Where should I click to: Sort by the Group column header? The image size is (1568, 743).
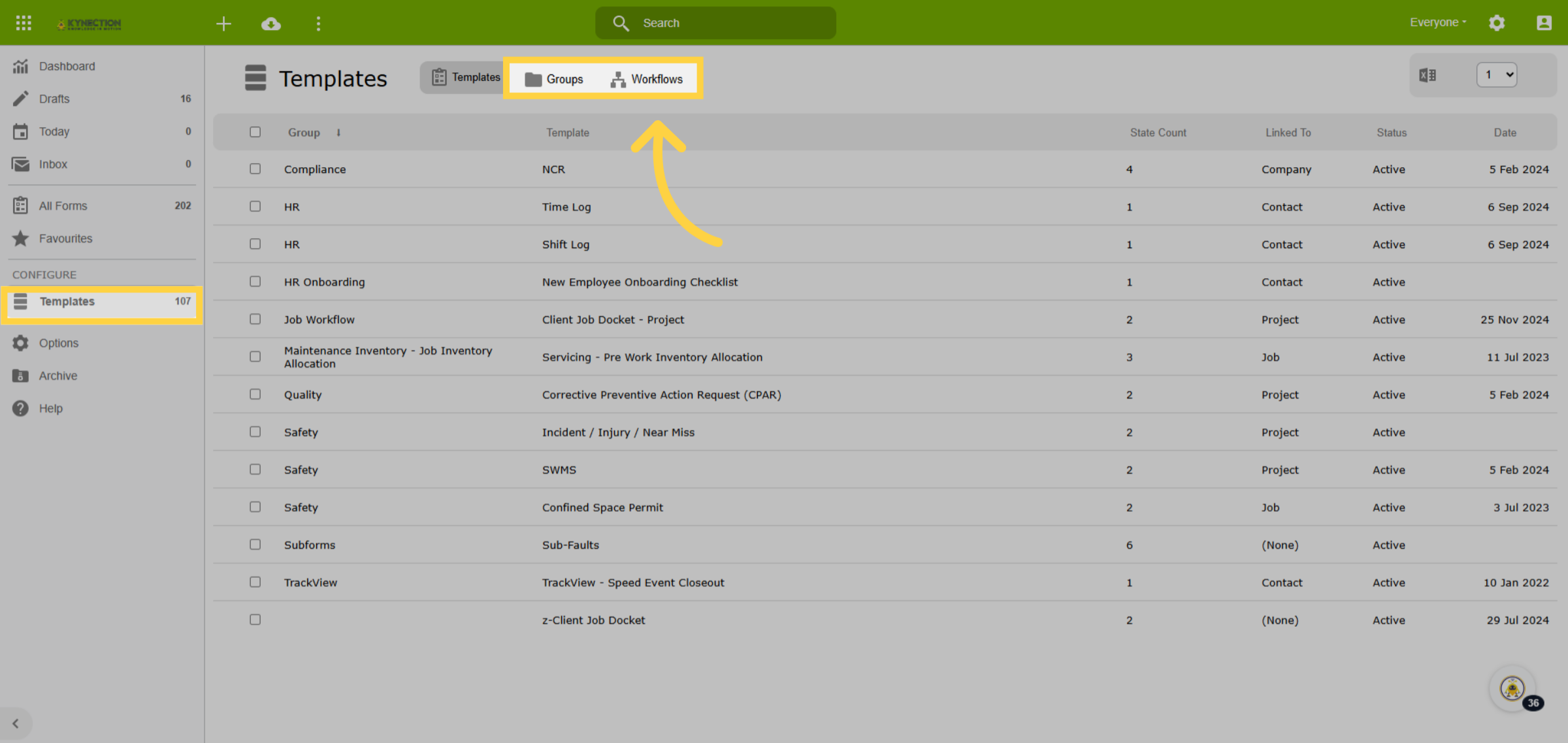tap(304, 133)
